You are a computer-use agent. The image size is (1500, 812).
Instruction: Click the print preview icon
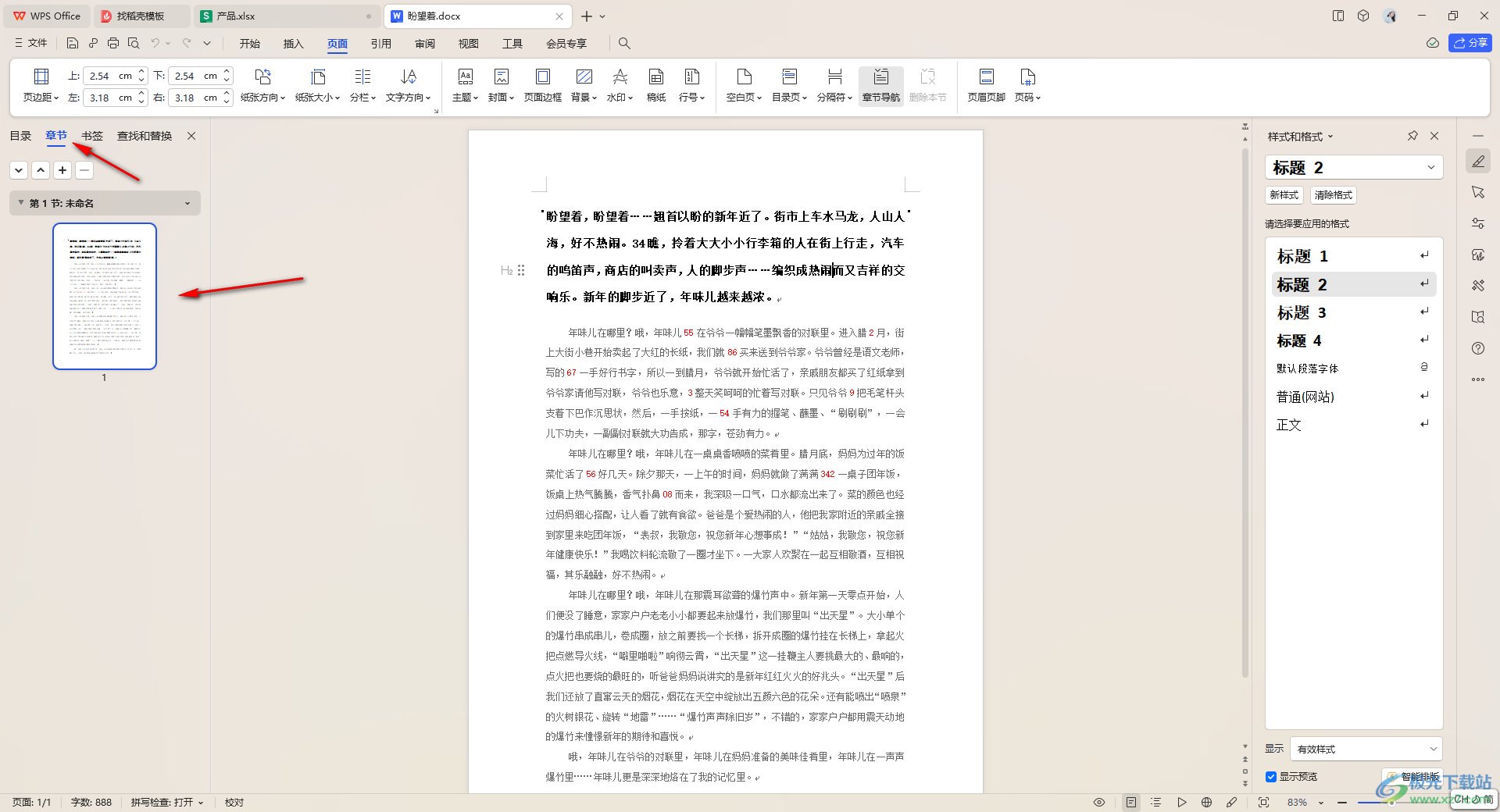[134, 44]
